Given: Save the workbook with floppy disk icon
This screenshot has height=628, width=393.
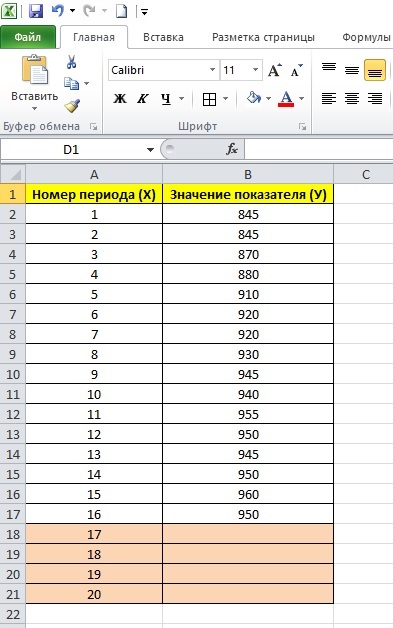Looking at the screenshot, I should pos(36,11).
